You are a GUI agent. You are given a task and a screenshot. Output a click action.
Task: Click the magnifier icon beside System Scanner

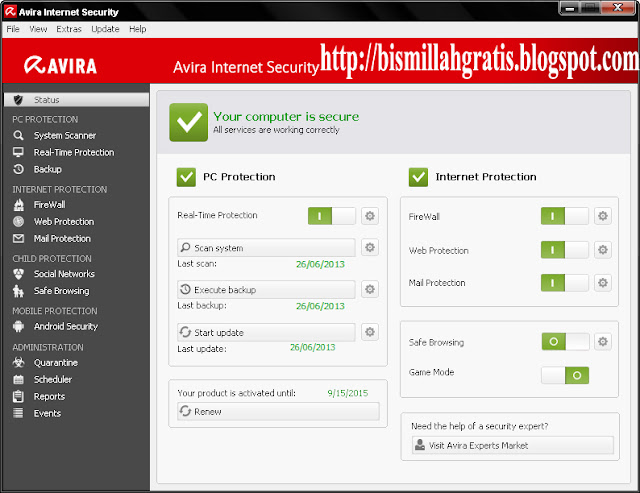(18, 135)
